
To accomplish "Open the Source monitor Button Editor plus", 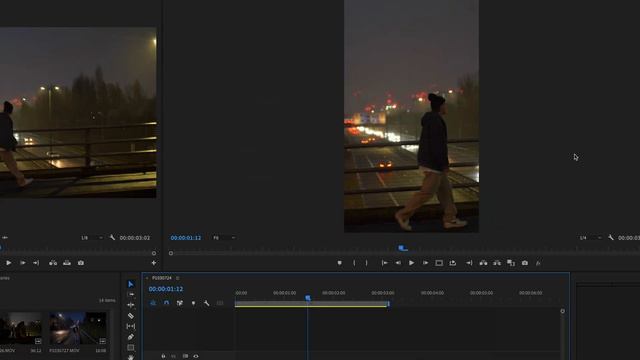I will (154, 263).
